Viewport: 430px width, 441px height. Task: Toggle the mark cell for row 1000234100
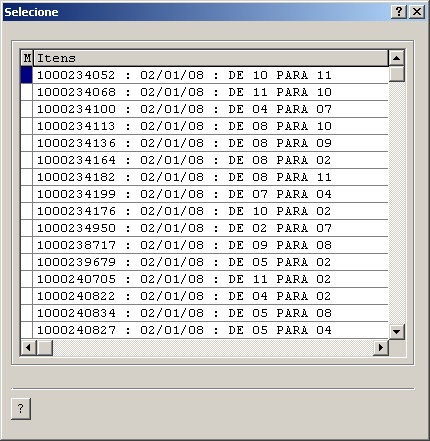27,109
